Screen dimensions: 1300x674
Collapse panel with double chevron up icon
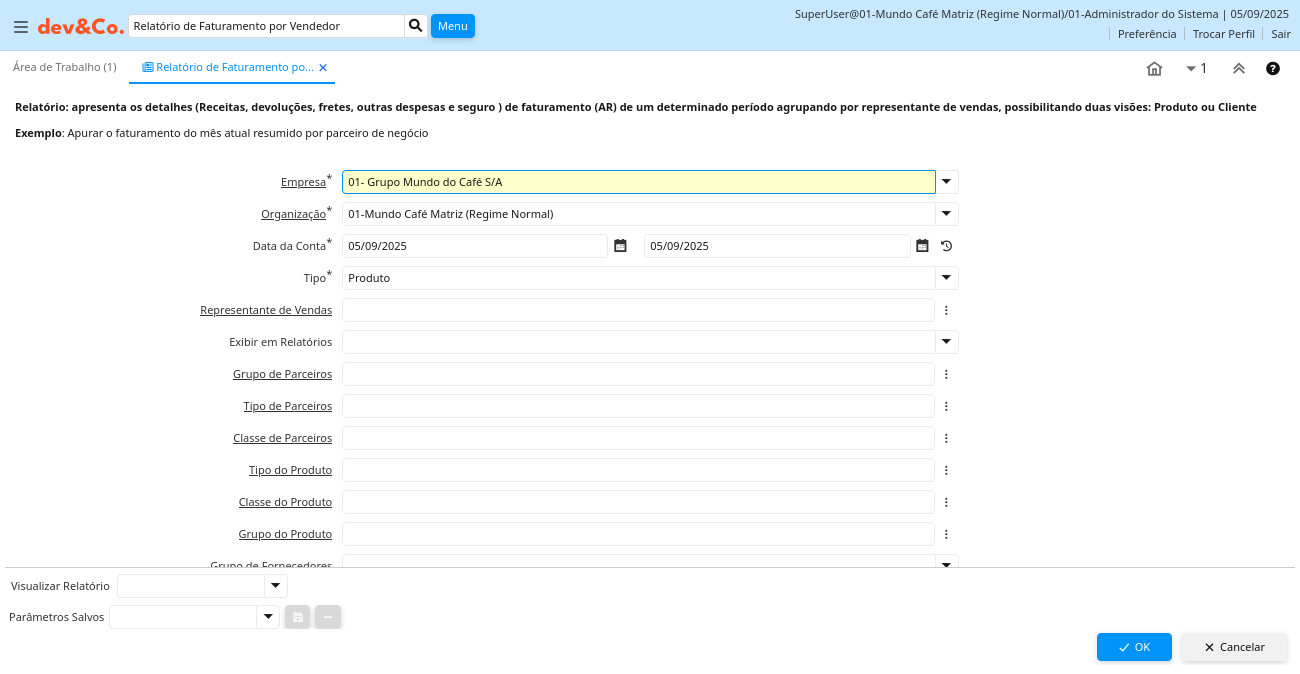pyautogui.click(x=1238, y=69)
